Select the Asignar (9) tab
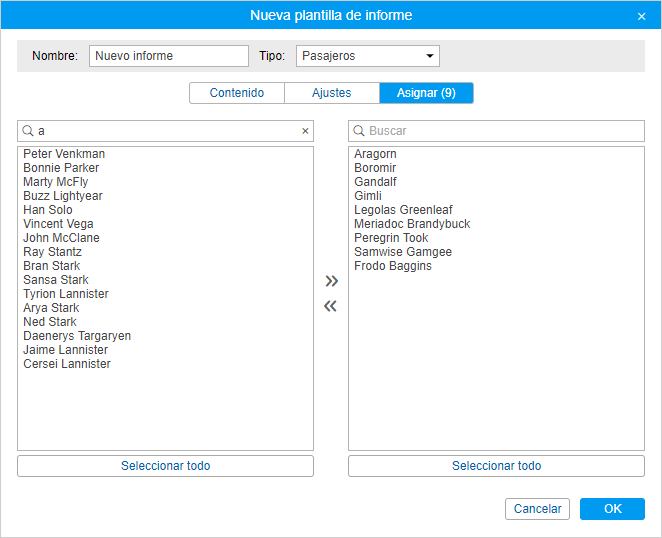Viewport: 662px width, 538px height. pyautogui.click(x=426, y=93)
